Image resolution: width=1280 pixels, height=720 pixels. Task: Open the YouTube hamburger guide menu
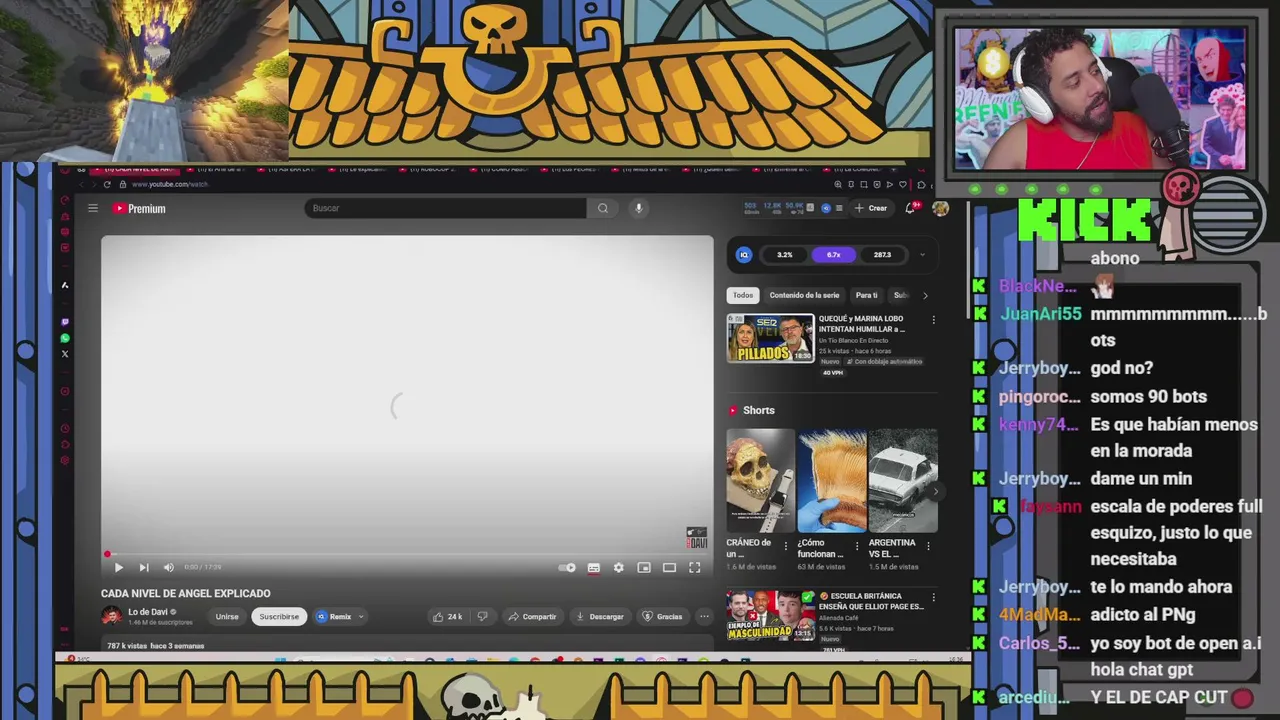(x=93, y=208)
